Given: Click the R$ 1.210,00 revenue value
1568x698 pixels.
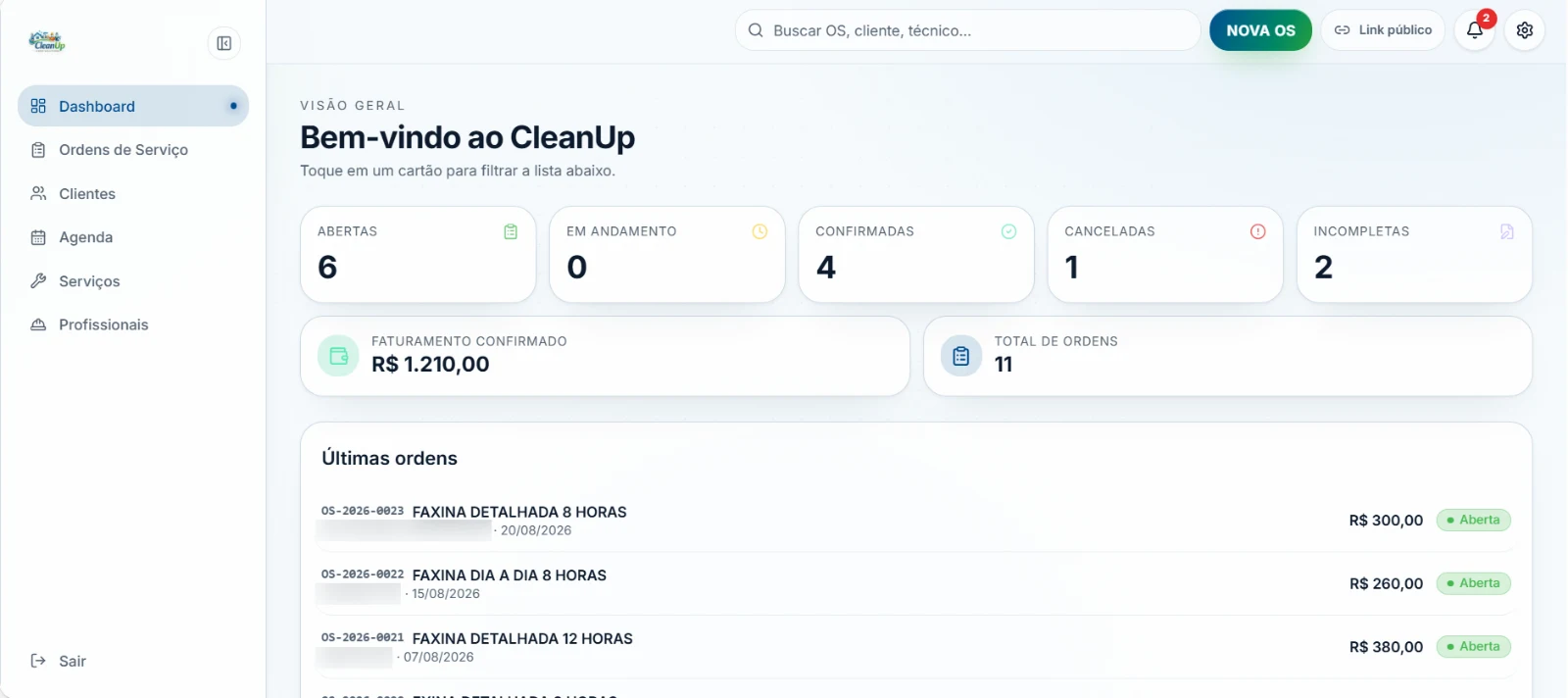Looking at the screenshot, I should coord(430,364).
